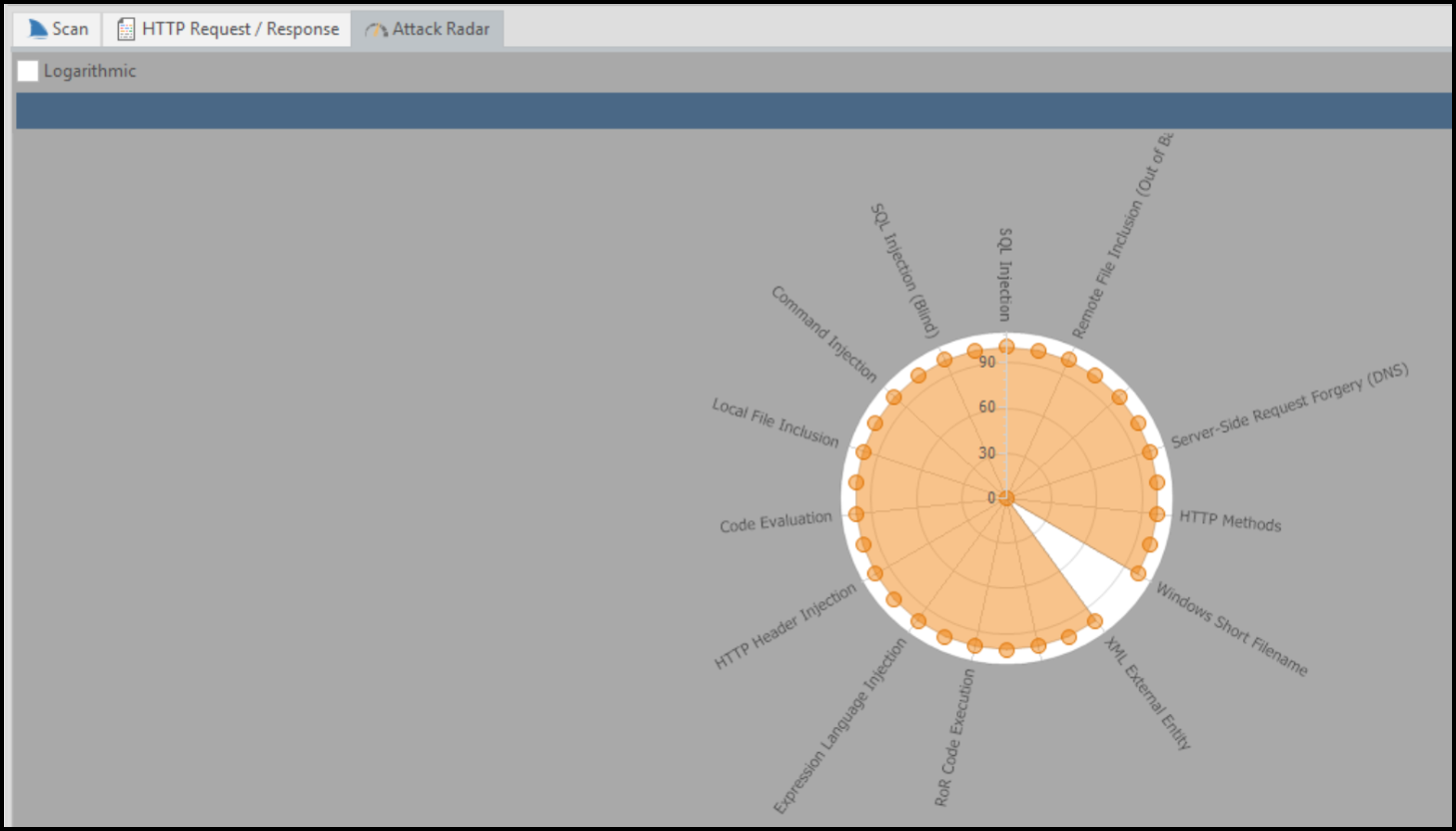This screenshot has width=1456, height=831.
Task: Click the Local File Inclusion axis label
Action: tap(775, 423)
